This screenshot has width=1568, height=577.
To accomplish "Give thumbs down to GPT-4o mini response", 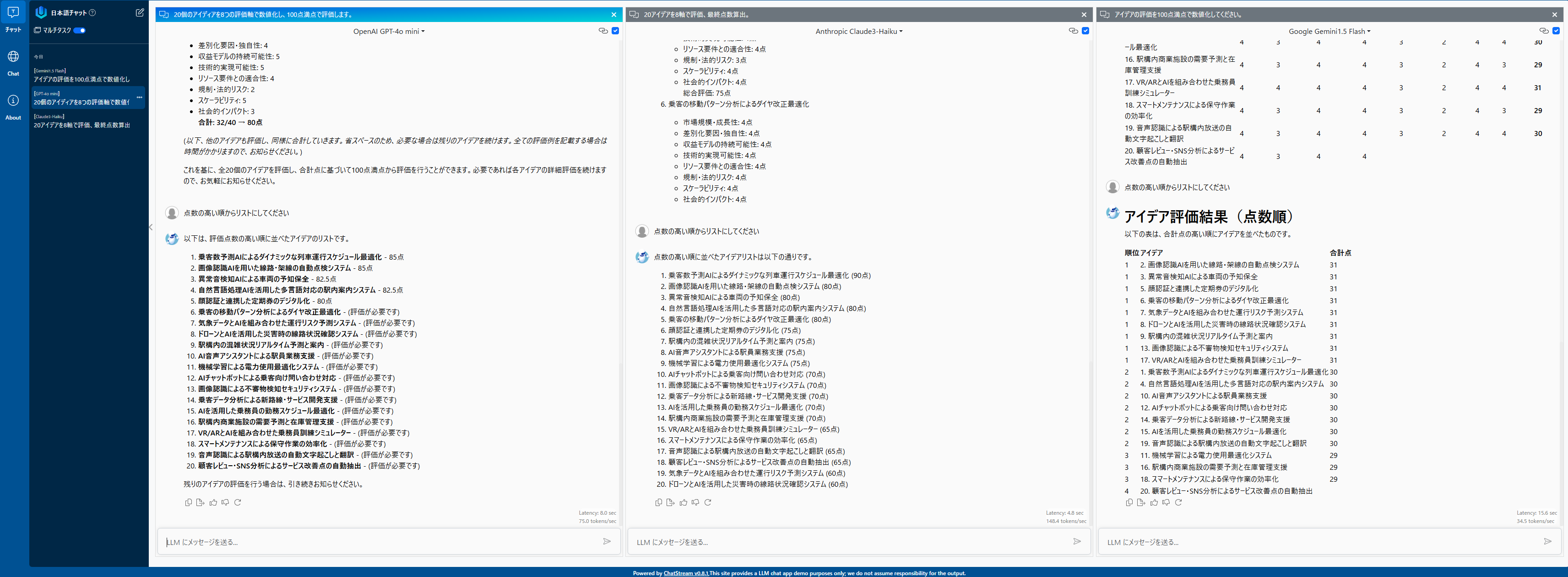I will click(x=225, y=503).
